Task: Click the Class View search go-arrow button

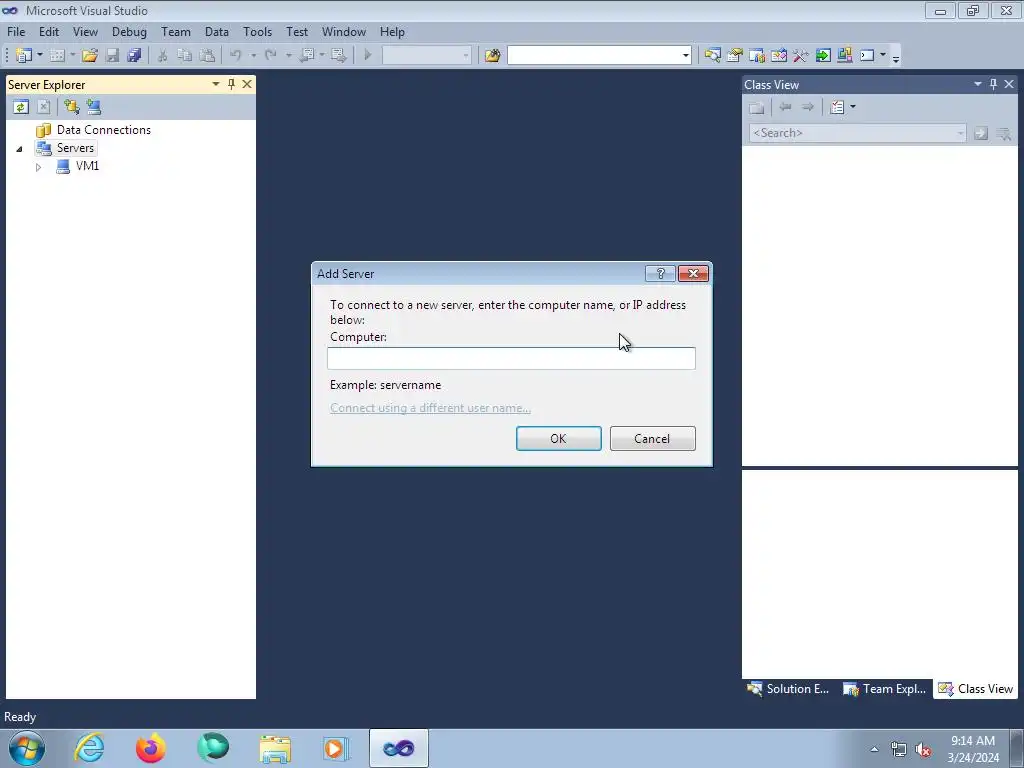Action: point(980,133)
